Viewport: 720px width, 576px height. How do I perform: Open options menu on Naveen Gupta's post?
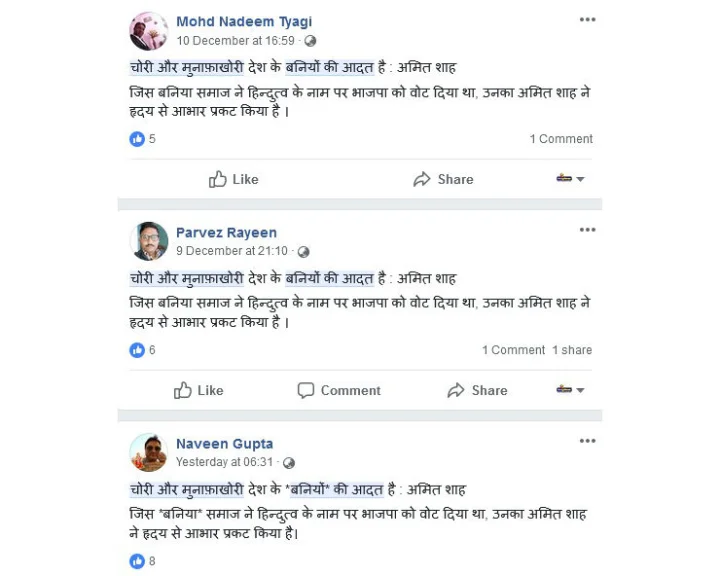coord(587,441)
